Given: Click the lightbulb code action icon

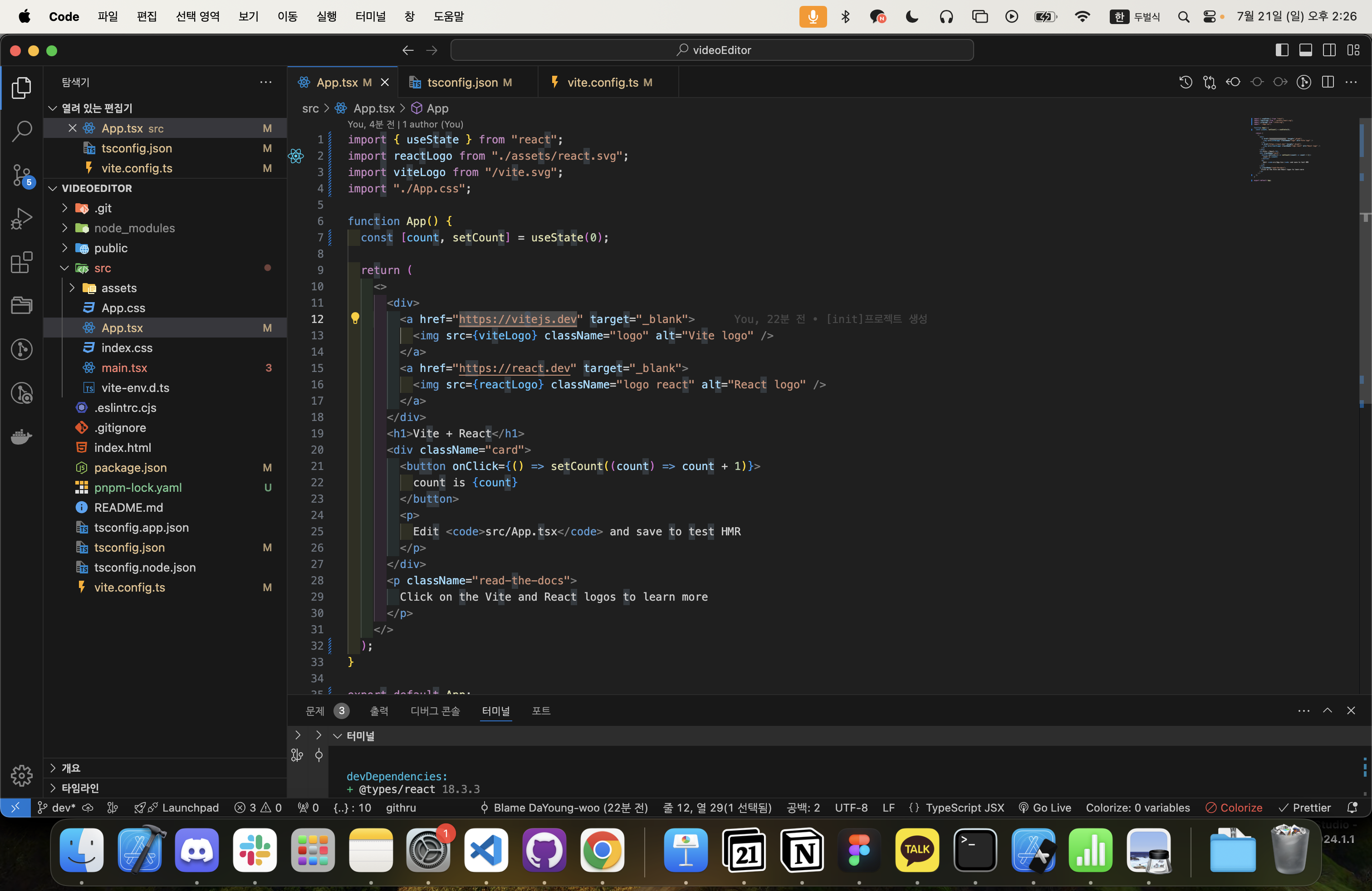Looking at the screenshot, I should pyautogui.click(x=355, y=319).
